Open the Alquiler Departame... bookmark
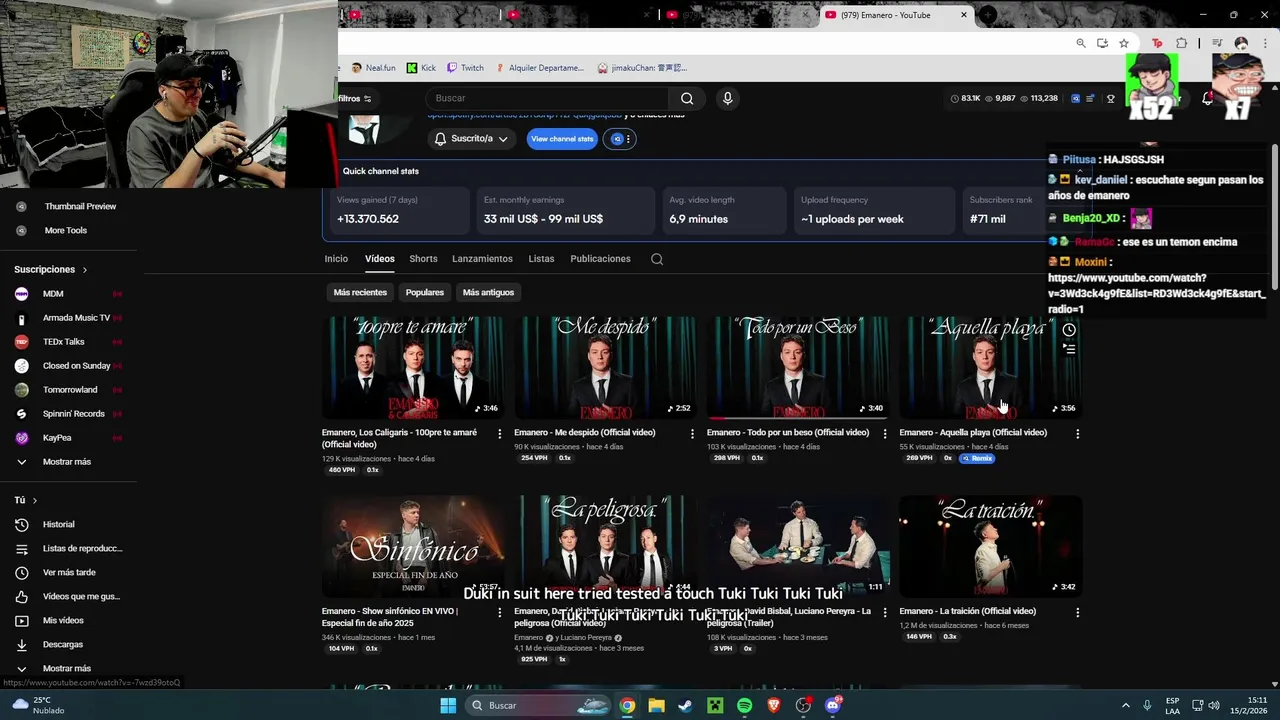 539,68
